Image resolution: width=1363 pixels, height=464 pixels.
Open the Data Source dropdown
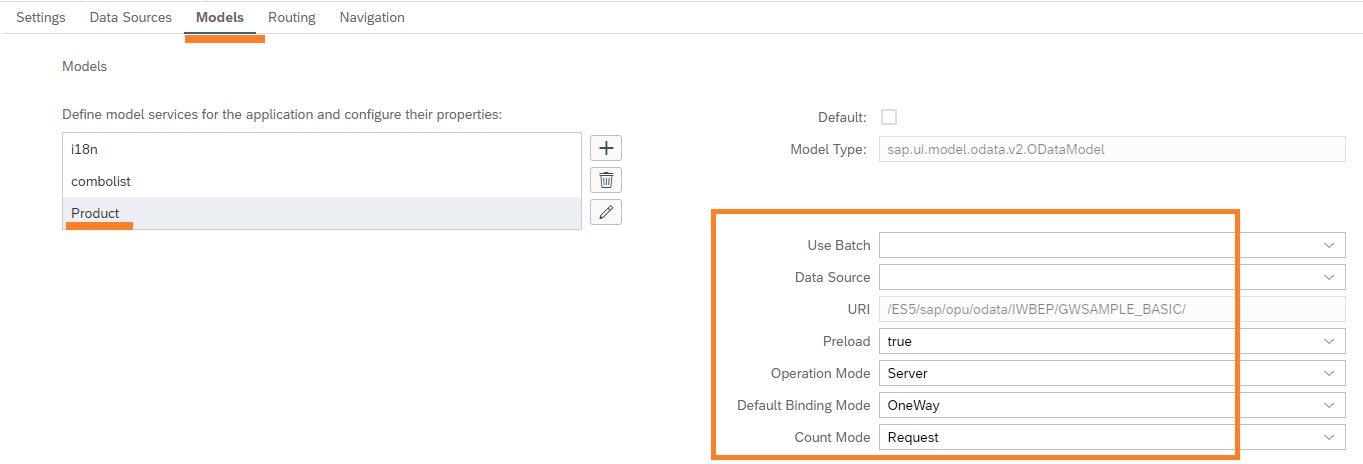(1328, 277)
